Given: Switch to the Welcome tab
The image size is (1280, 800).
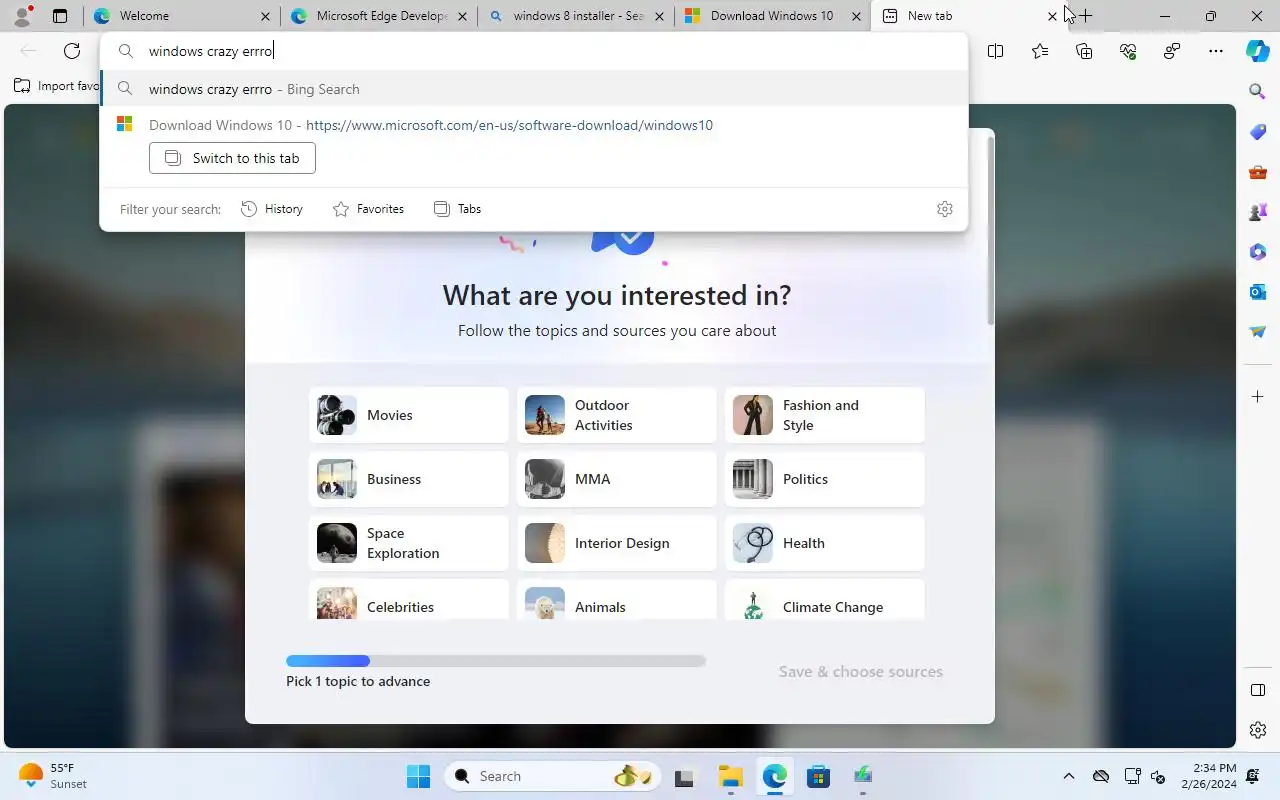Looking at the screenshot, I should [x=180, y=16].
